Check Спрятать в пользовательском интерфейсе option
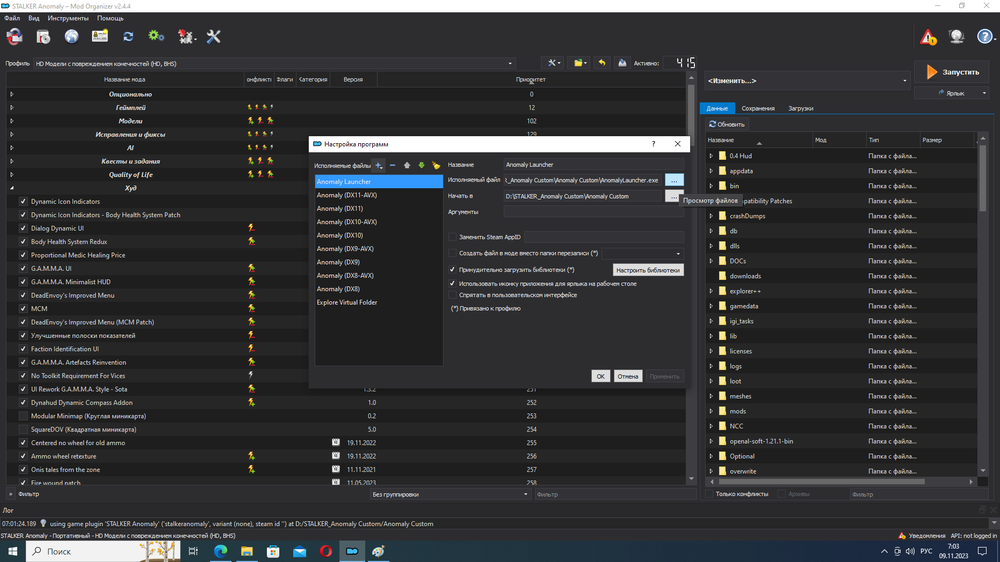 click(x=452, y=295)
